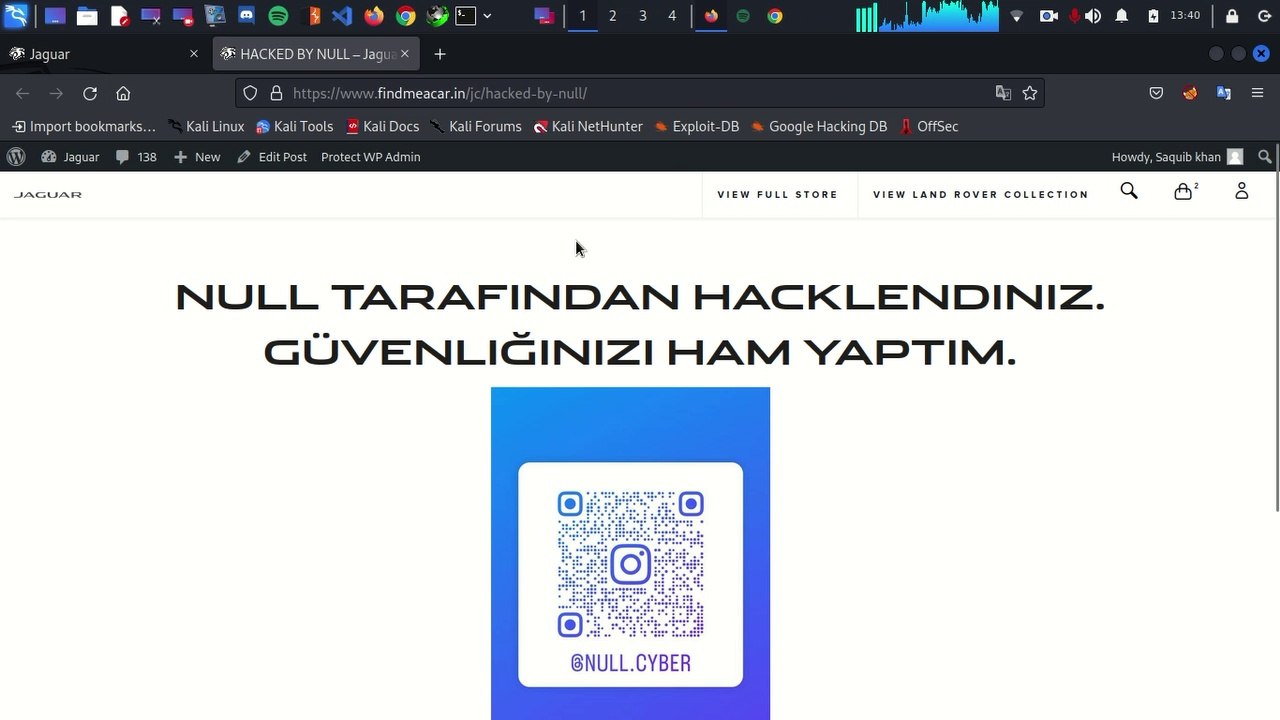1280x720 pixels.
Task: Switch to workspace 2
Action: coord(612,16)
